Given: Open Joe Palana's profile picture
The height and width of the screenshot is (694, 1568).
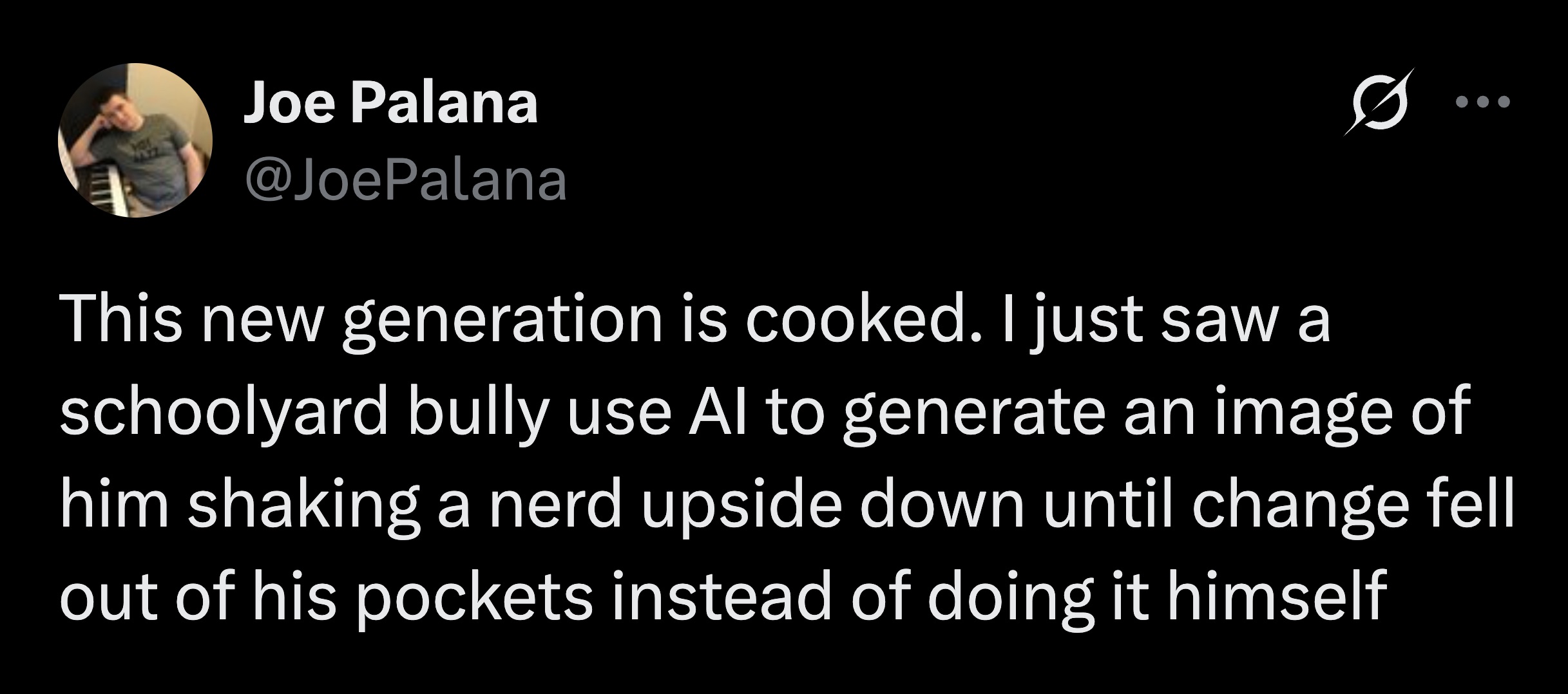Looking at the screenshot, I should click(135, 140).
